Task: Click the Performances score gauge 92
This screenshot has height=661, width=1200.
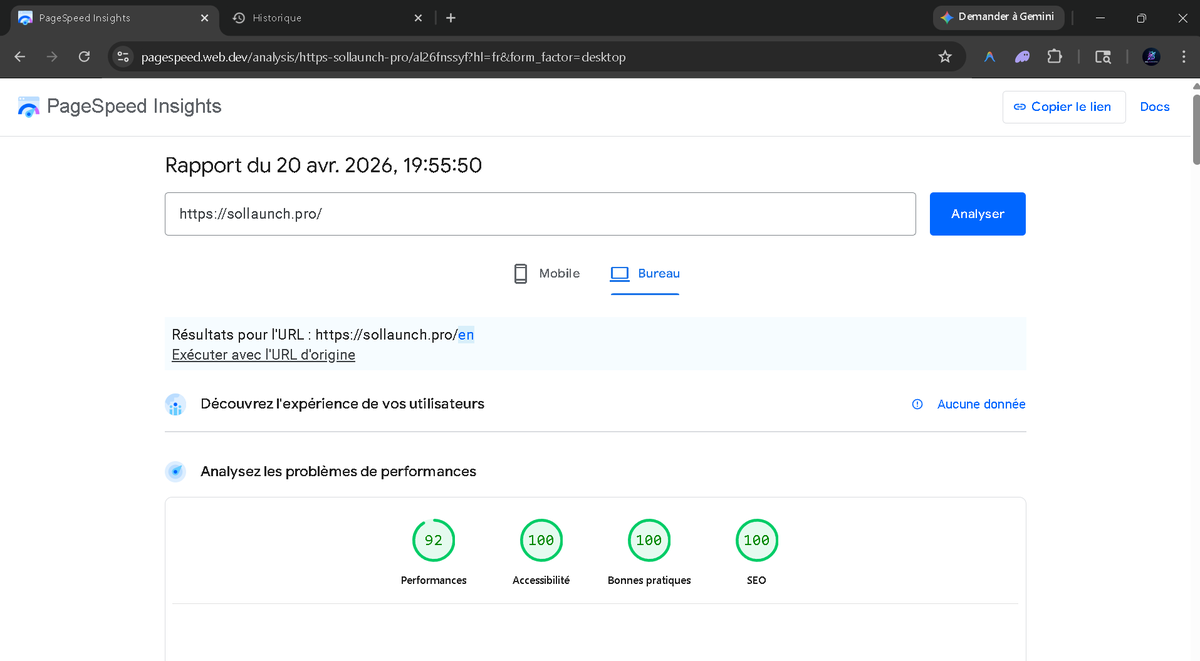Action: pos(433,540)
